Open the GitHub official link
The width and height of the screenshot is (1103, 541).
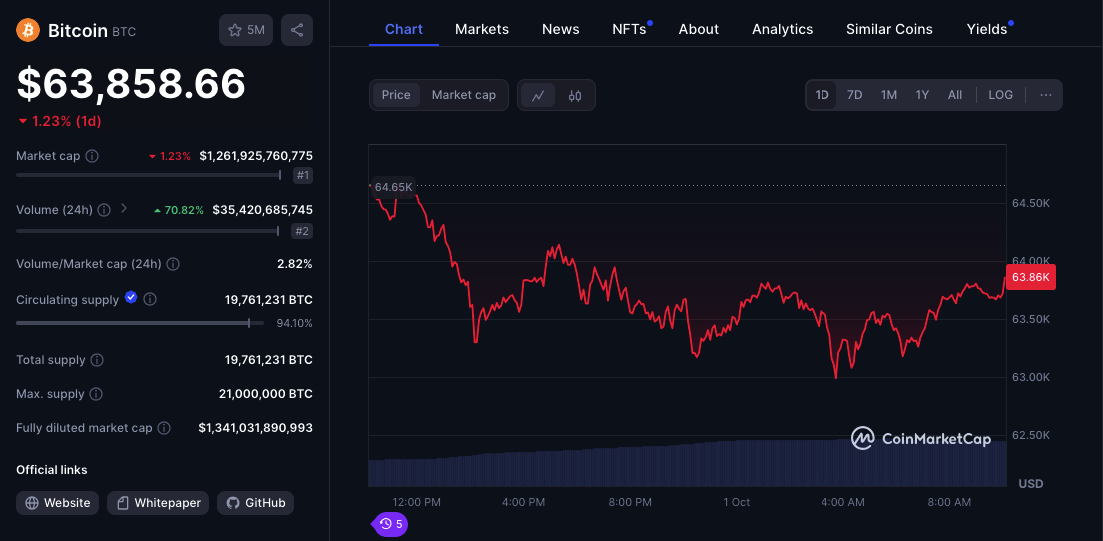click(255, 503)
